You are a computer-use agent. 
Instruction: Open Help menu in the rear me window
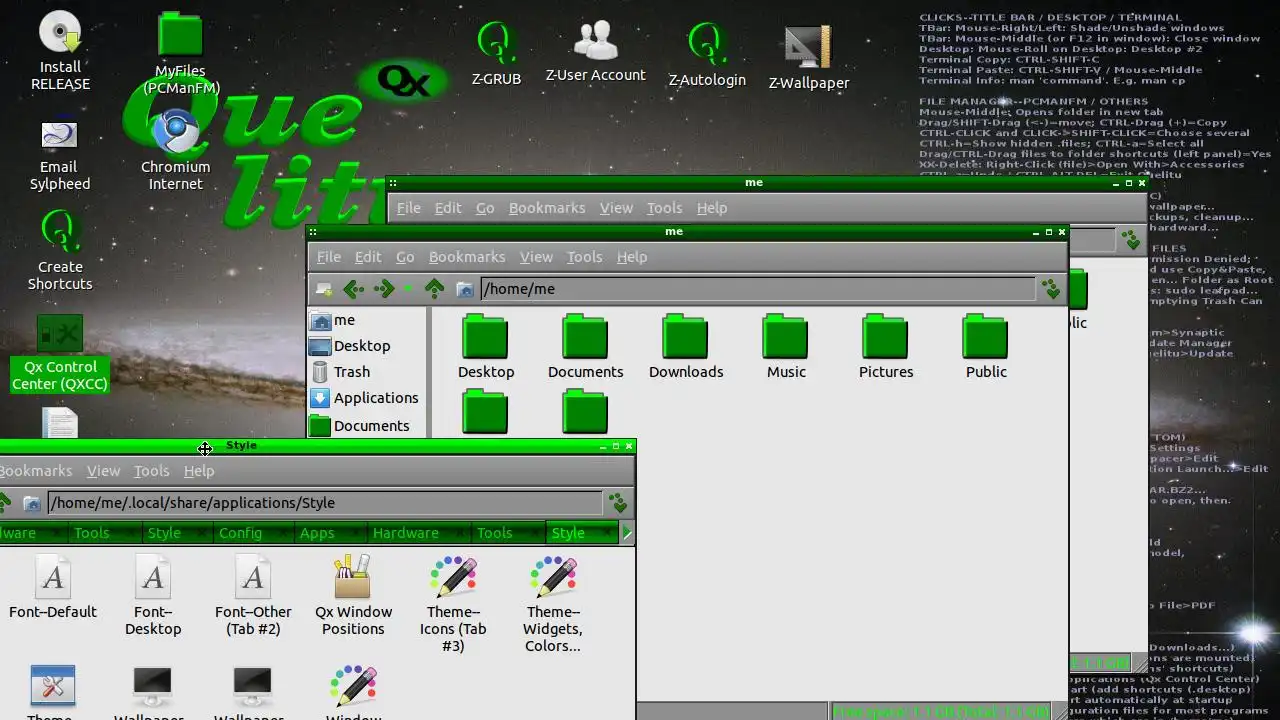pyautogui.click(x=712, y=208)
